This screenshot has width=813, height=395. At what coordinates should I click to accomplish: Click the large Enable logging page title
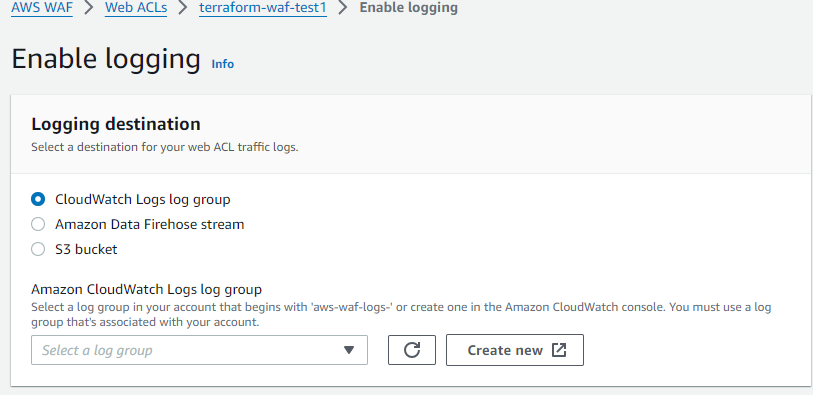106,58
